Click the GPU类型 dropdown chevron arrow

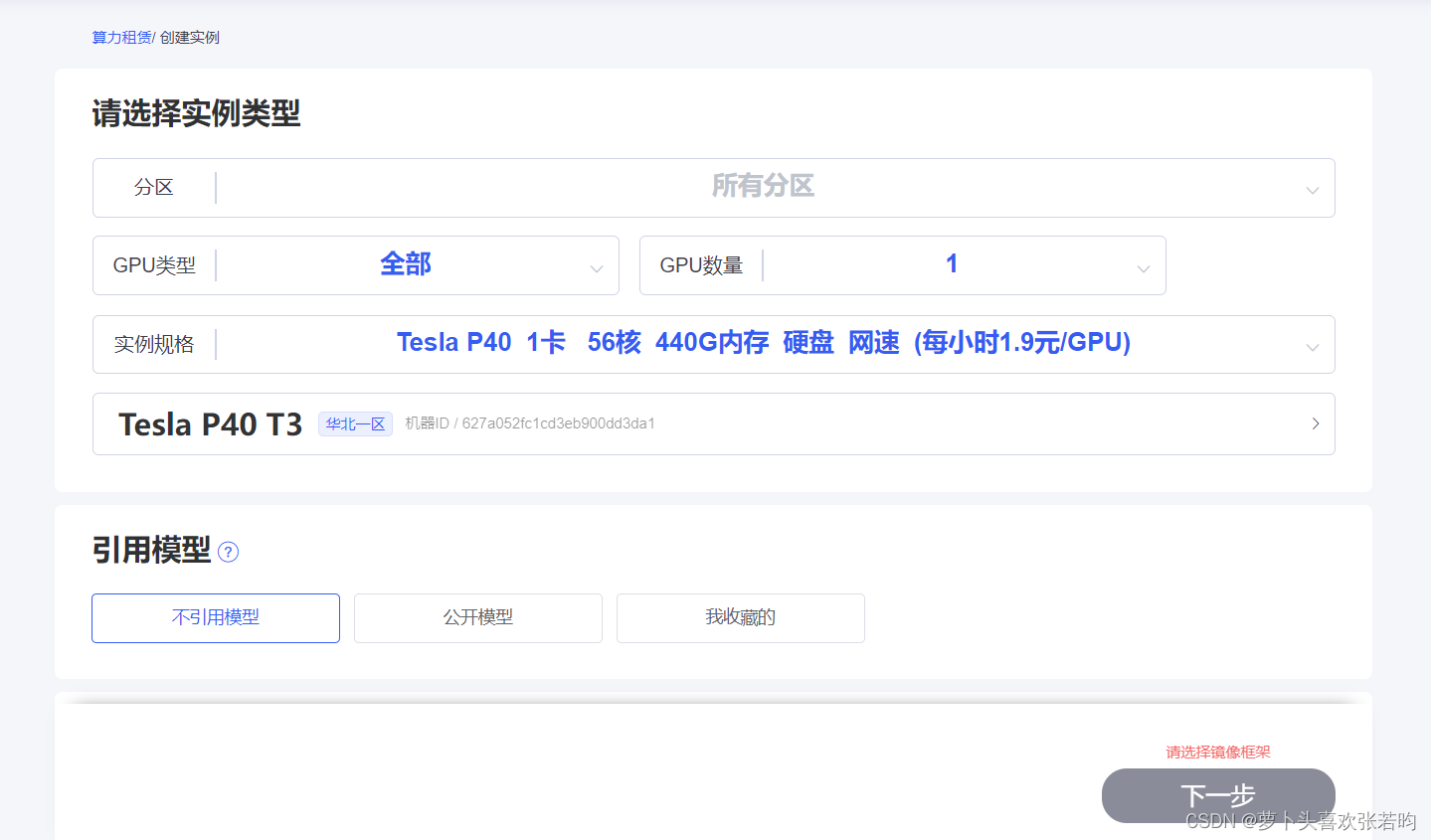point(597,268)
